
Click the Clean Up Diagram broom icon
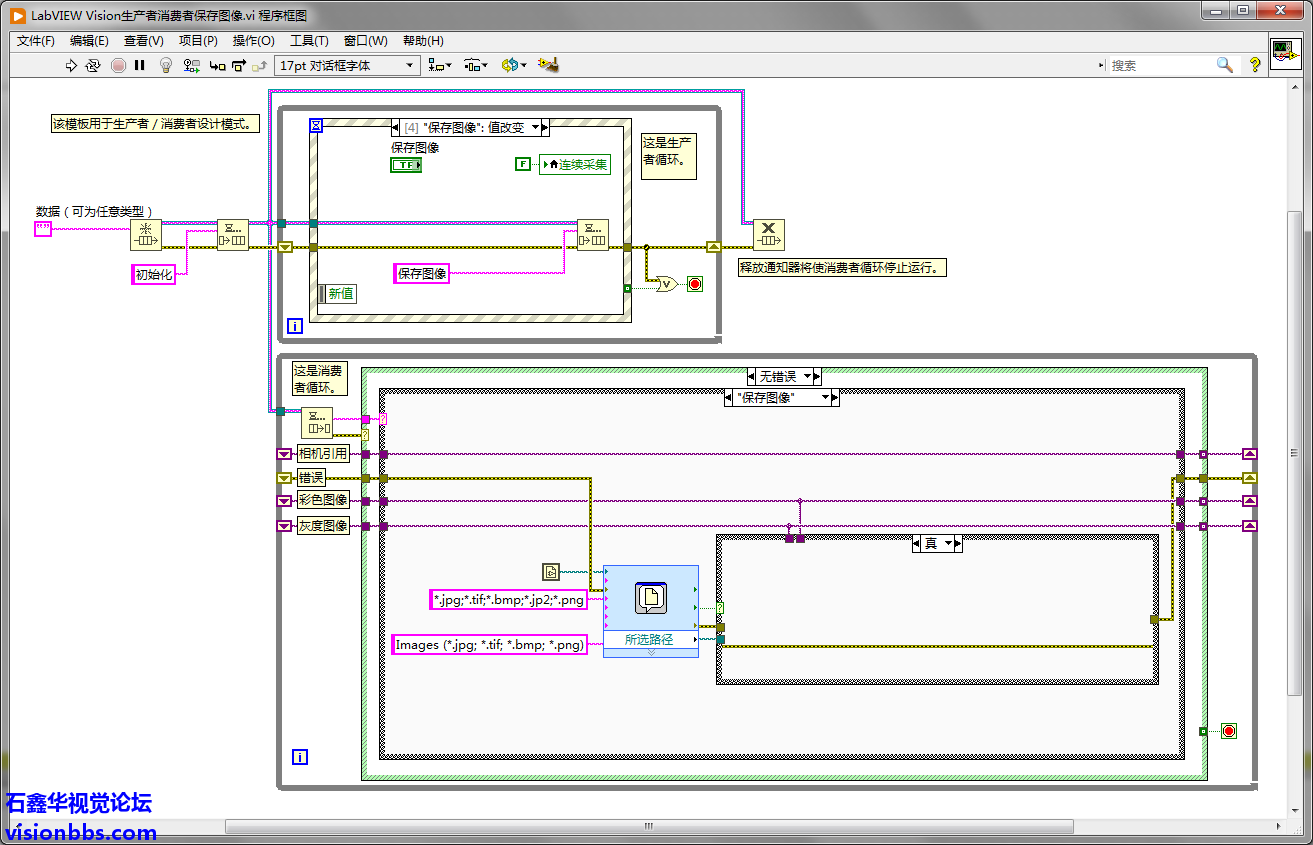point(547,65)
